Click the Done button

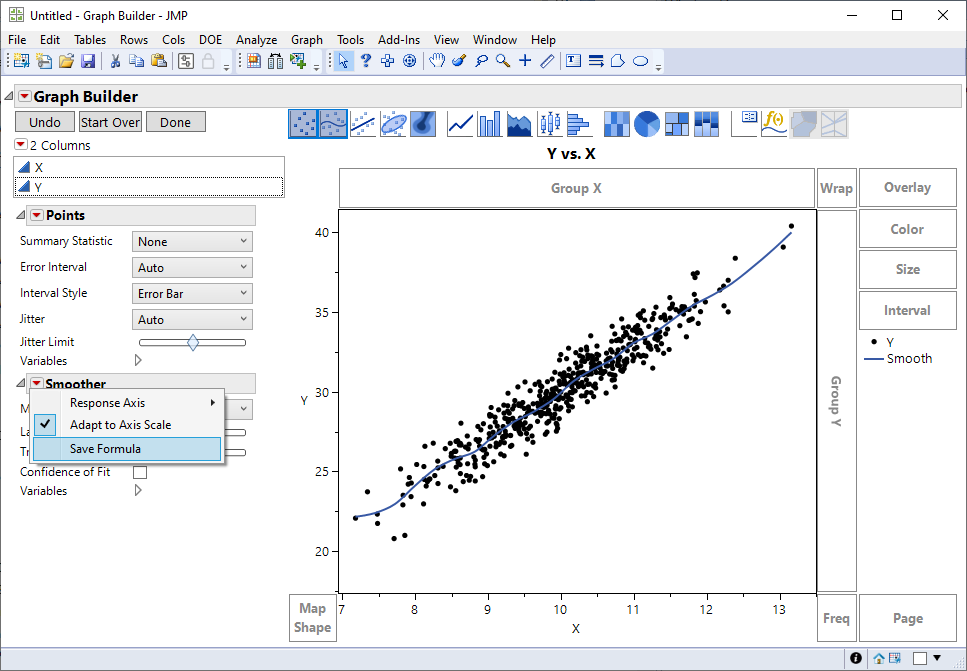pyautogui.click(x=175, y=121)
